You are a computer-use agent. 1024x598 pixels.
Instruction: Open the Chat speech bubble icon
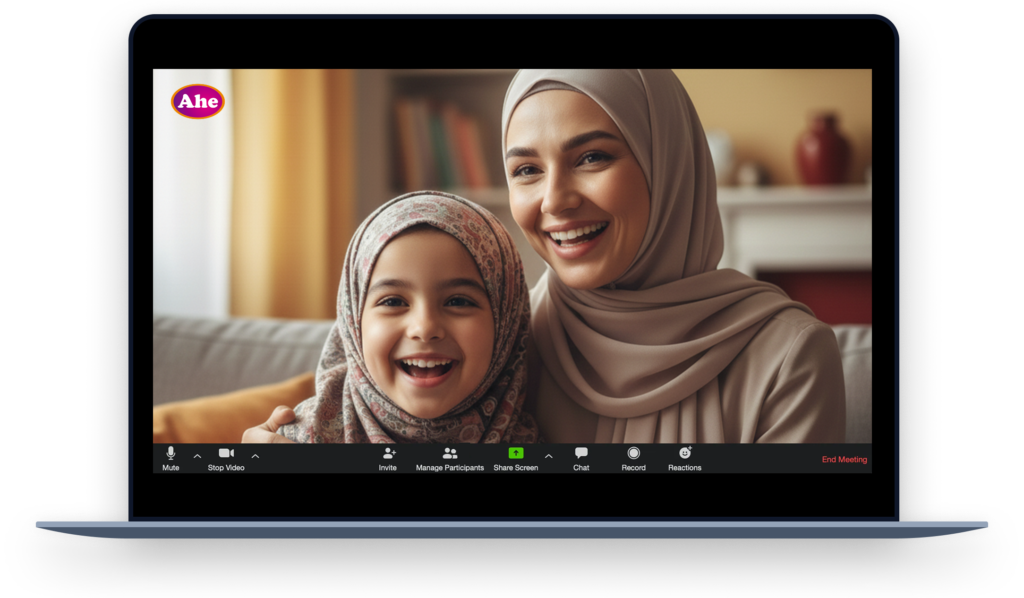click(581, 453)
